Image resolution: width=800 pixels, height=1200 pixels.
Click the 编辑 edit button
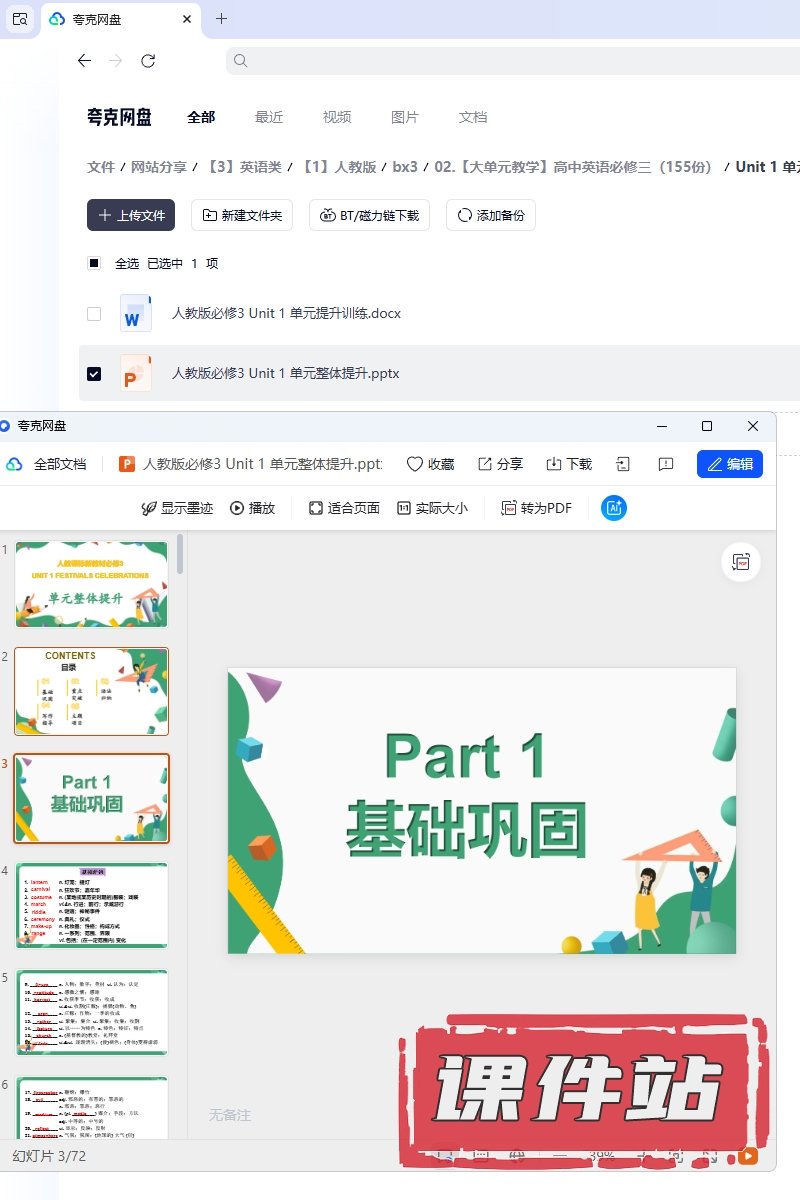(x=730, y=464)
